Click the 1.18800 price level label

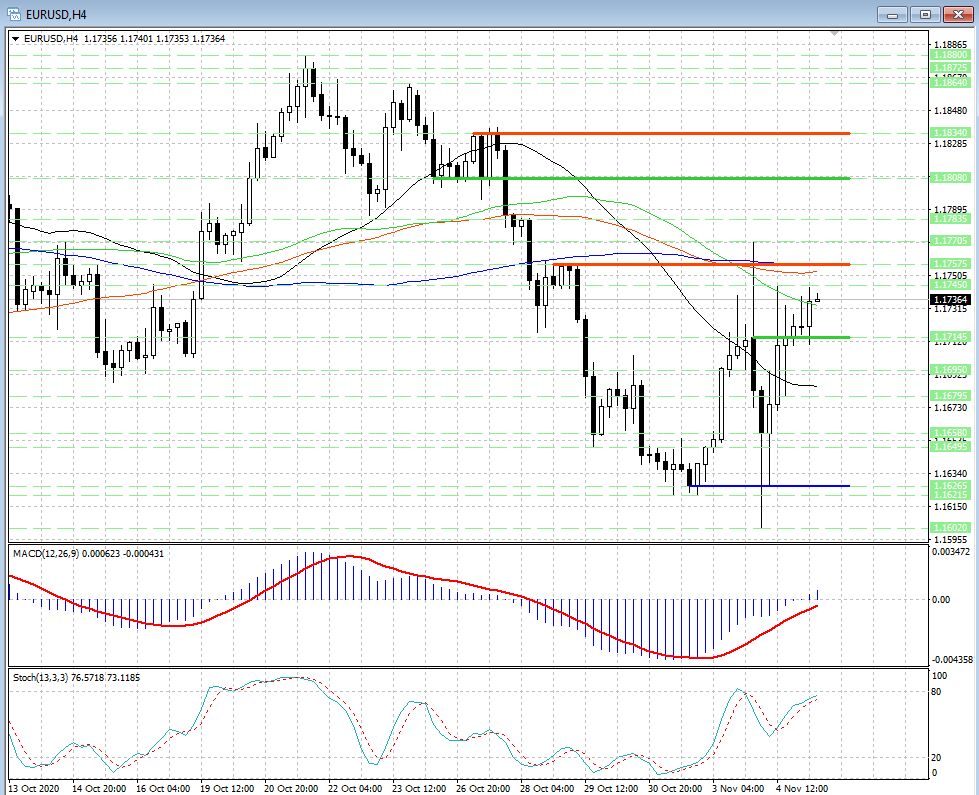(x=950, y=55)
